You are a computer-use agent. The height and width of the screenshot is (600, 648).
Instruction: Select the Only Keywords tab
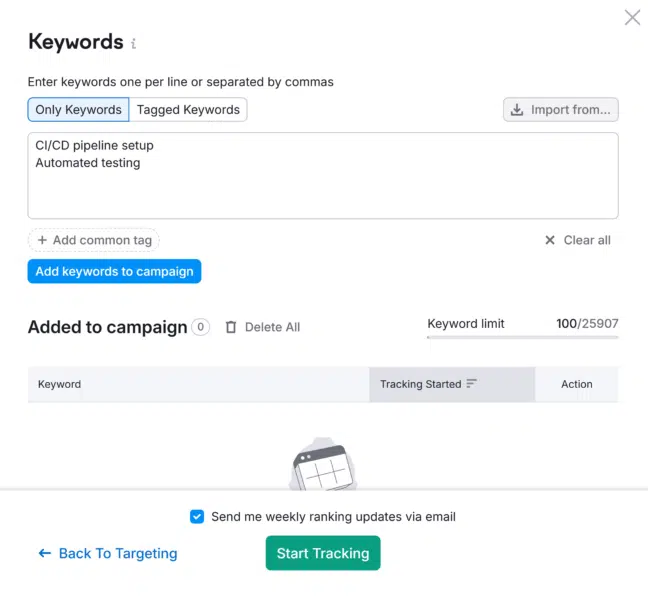point(79,110)
